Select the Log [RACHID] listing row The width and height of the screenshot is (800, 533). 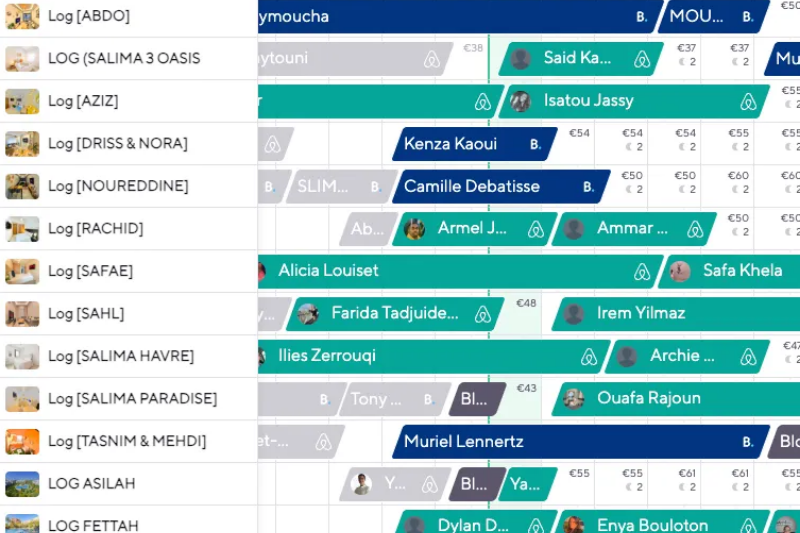tap(129, 229)
